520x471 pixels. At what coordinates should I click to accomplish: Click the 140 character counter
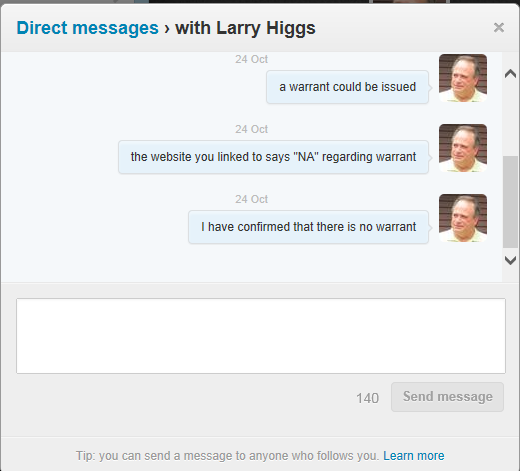[367, 398]
